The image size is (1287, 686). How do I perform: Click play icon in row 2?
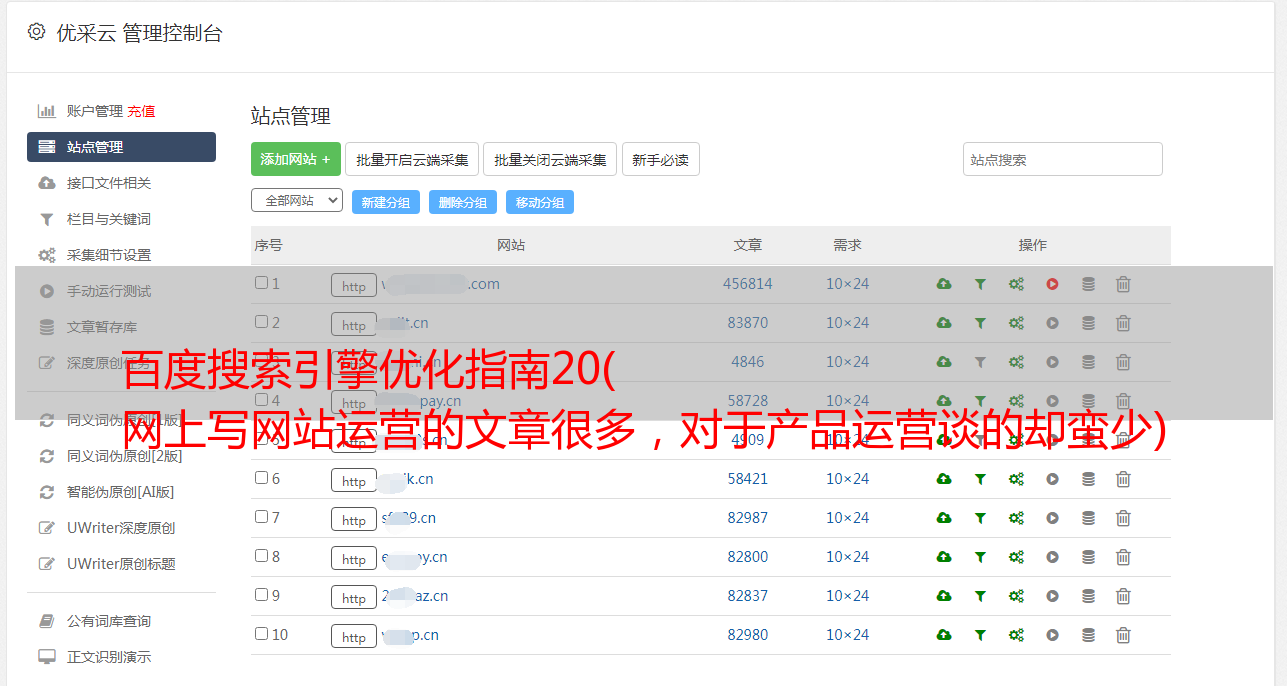[1052, 323]
